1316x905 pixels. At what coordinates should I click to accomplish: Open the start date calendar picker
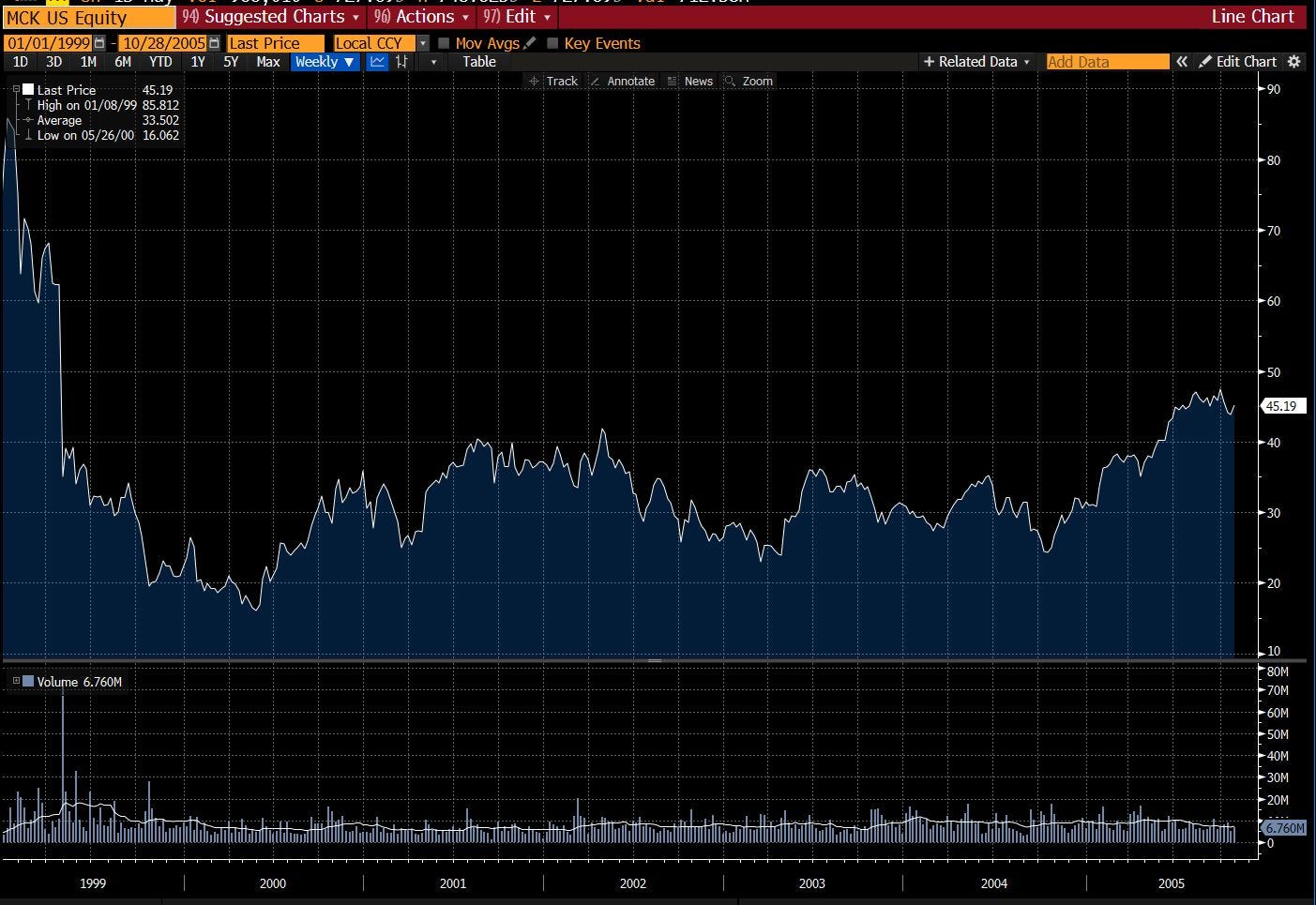(100, 43)
